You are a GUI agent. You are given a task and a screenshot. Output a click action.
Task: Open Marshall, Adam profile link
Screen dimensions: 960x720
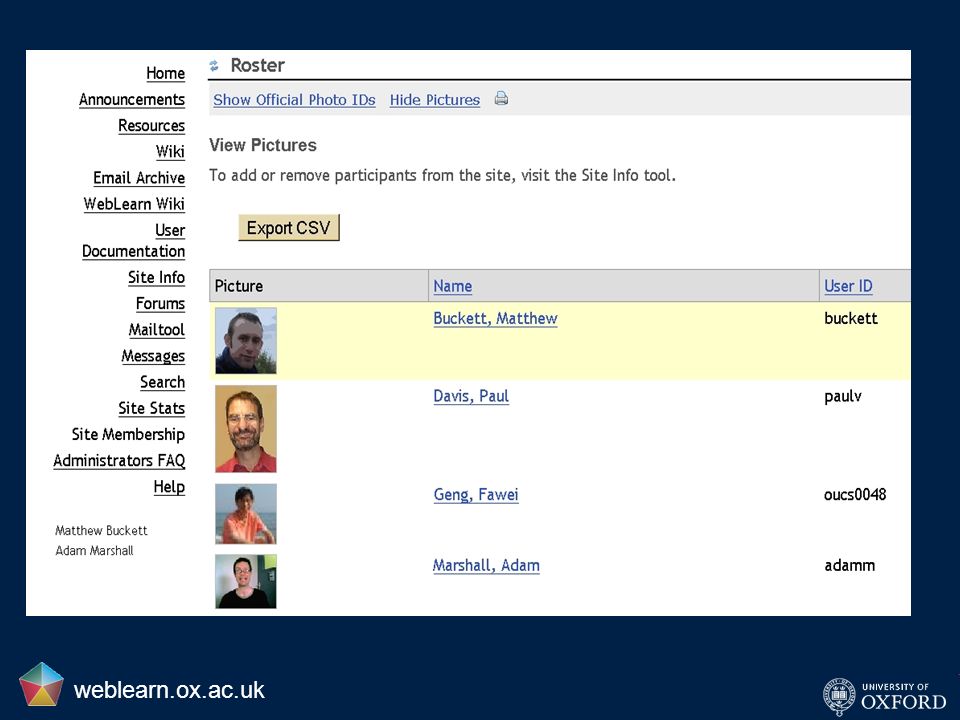click(486, 566)
